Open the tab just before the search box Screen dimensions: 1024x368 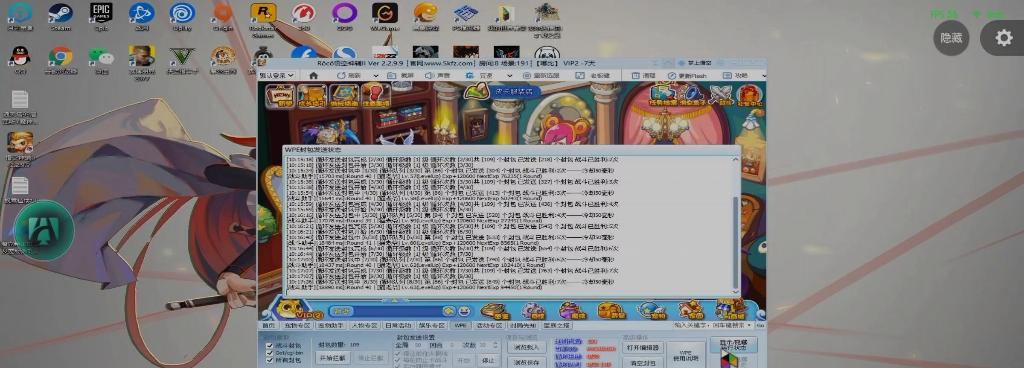[556, 325]
